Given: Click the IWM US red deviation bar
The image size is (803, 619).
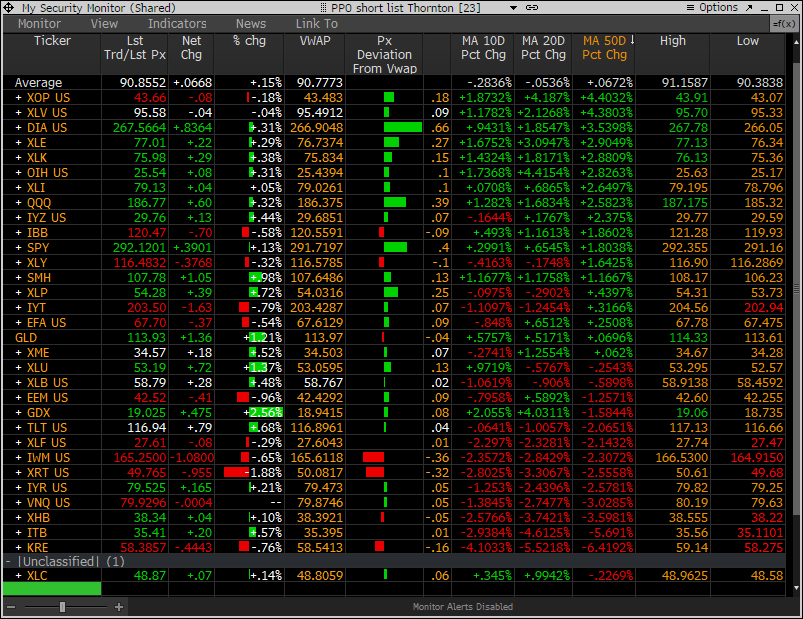Looking at the screenshot, I should [x=373, y=458].
